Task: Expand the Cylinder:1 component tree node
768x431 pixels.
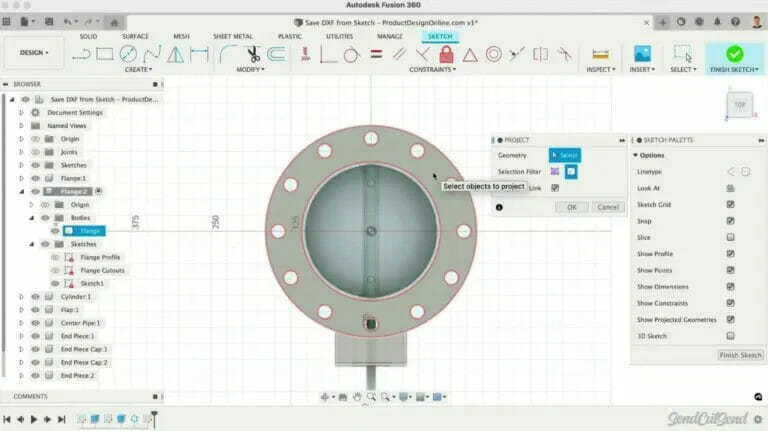Action: (21, 296)
